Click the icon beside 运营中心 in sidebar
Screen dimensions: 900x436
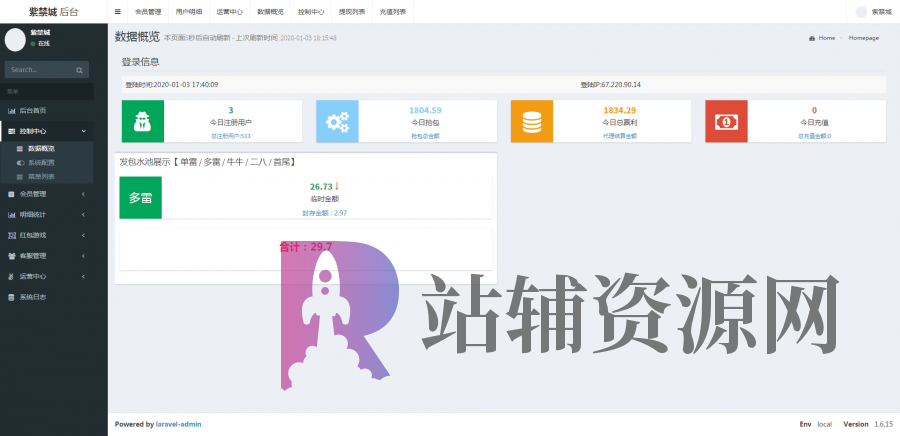(11, 277)
